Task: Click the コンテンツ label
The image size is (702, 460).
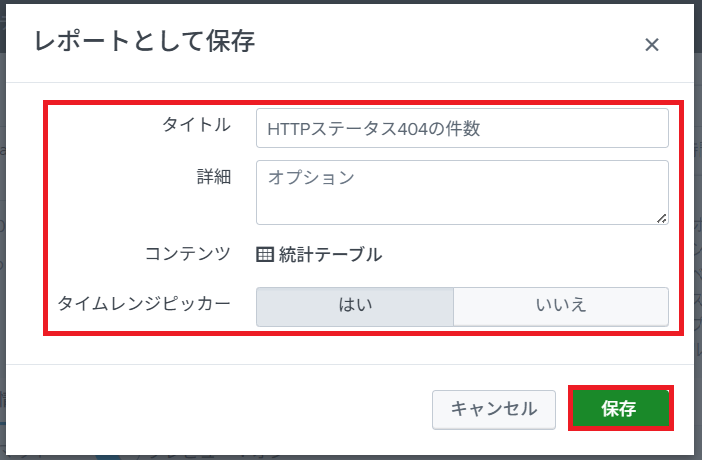Action: click(188, 253)
